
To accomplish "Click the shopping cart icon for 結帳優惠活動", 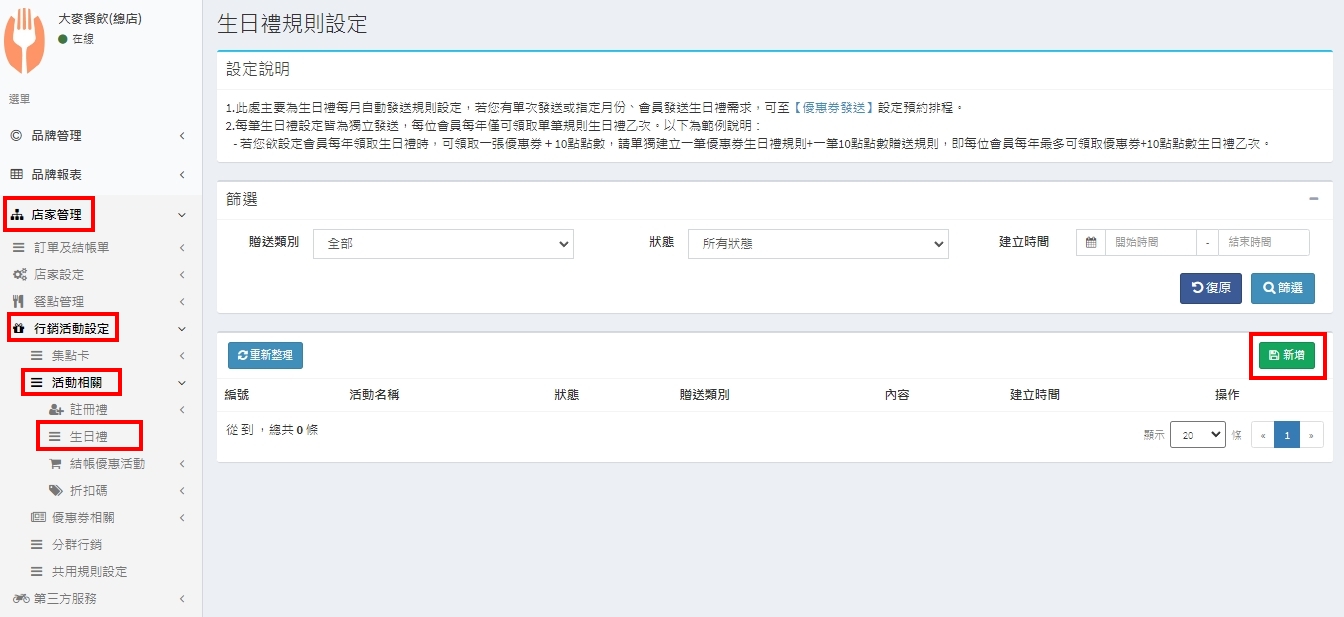I will [x=56, y=464].
